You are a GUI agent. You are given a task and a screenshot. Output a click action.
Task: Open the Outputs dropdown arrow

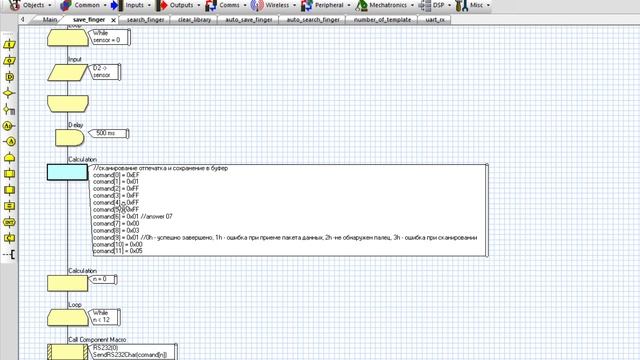(x=199, y=5)
